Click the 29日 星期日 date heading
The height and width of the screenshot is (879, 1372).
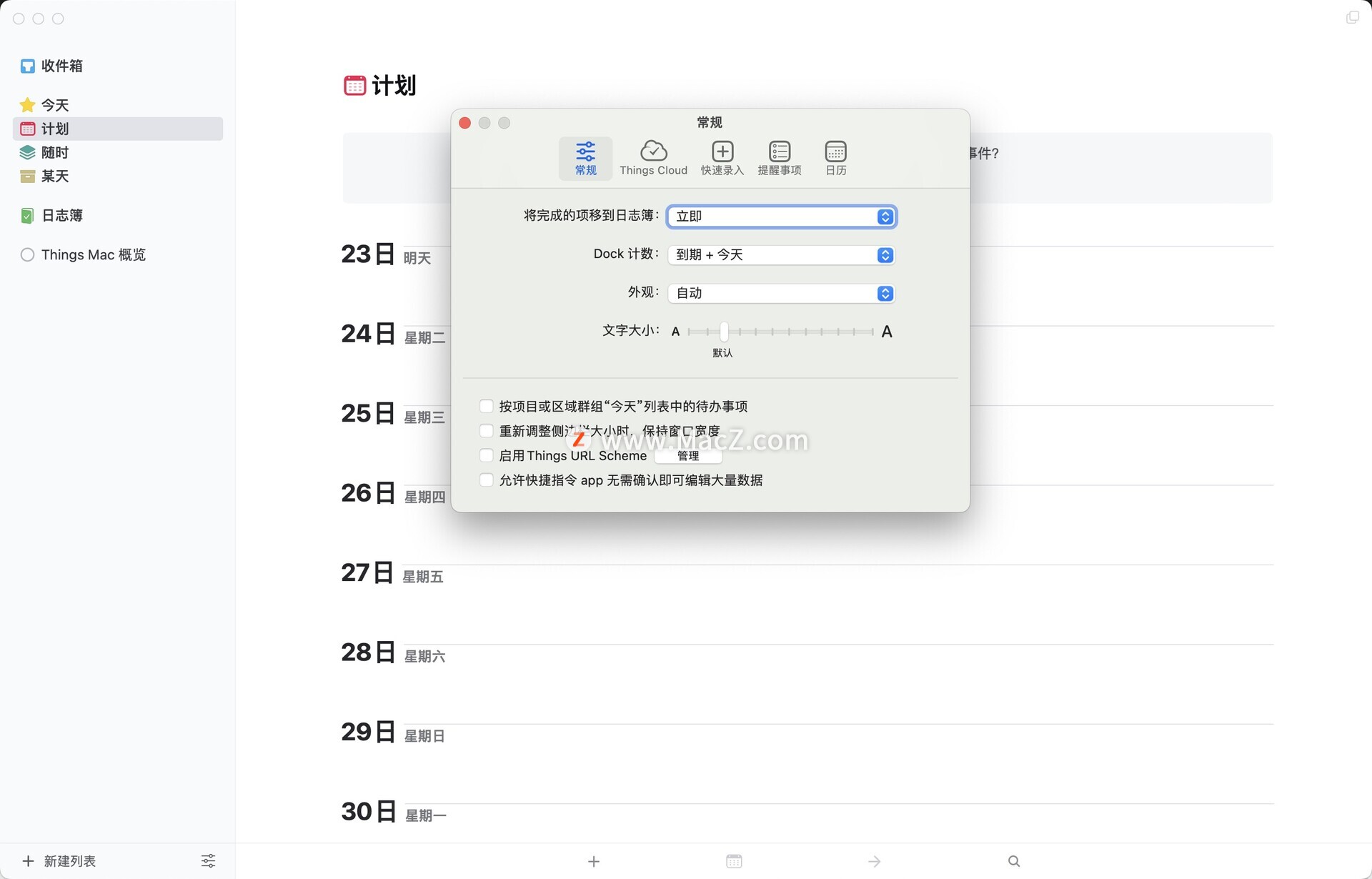pos(393,732)
